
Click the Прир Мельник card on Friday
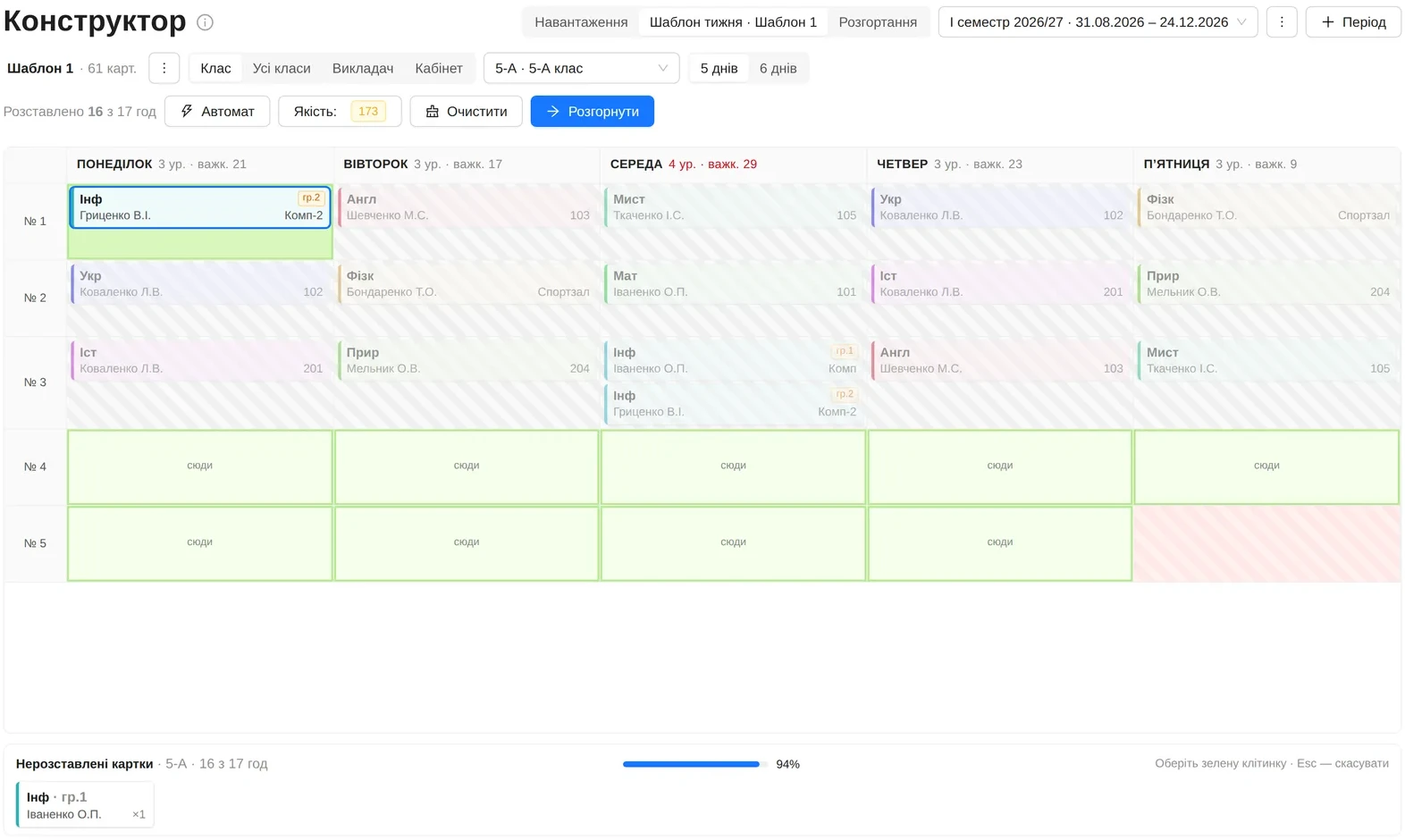click(1266, 284)
